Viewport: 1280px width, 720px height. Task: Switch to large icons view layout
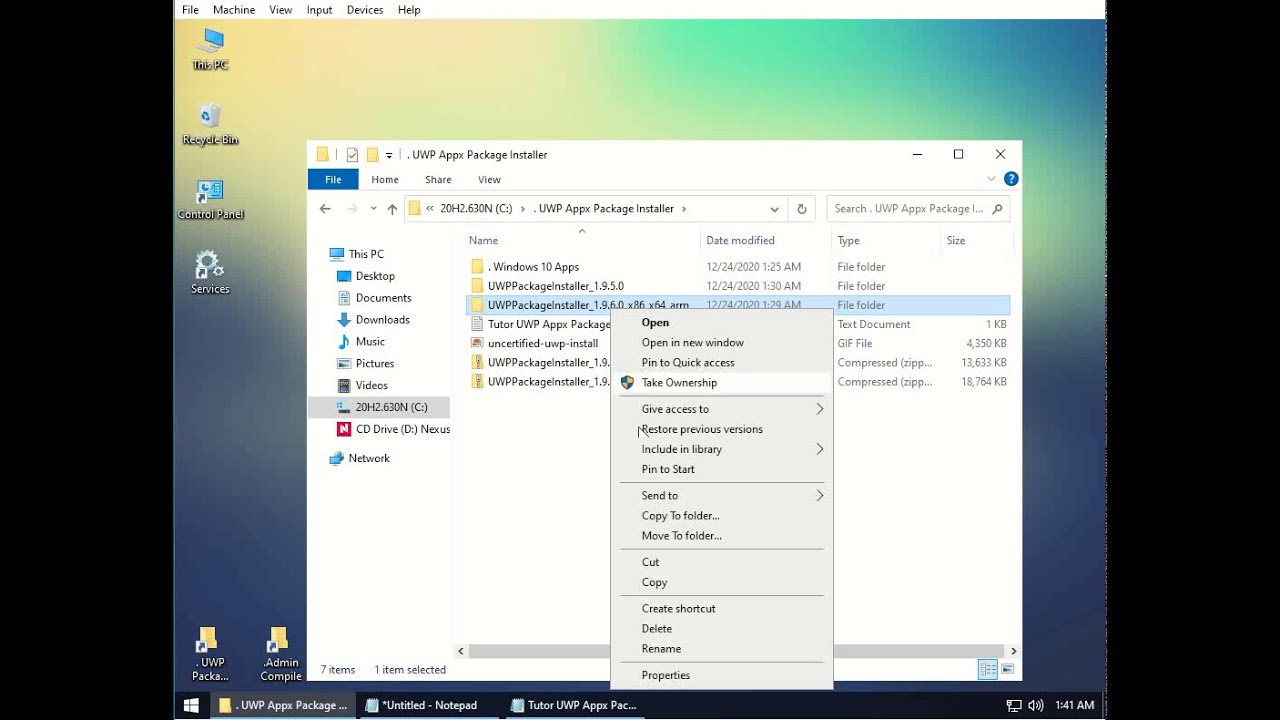[1007, 669]
